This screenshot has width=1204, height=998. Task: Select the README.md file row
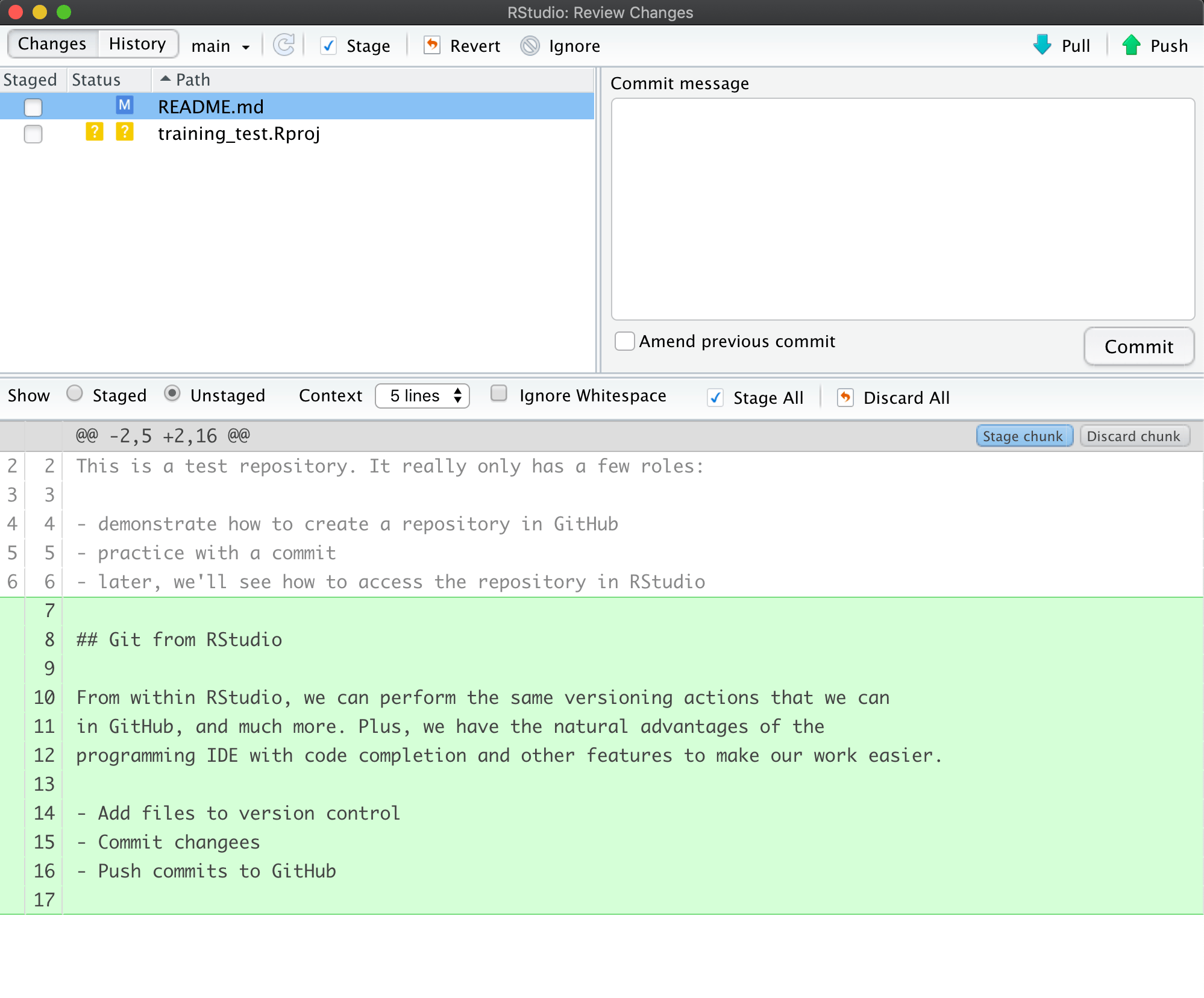pos(297,106)
